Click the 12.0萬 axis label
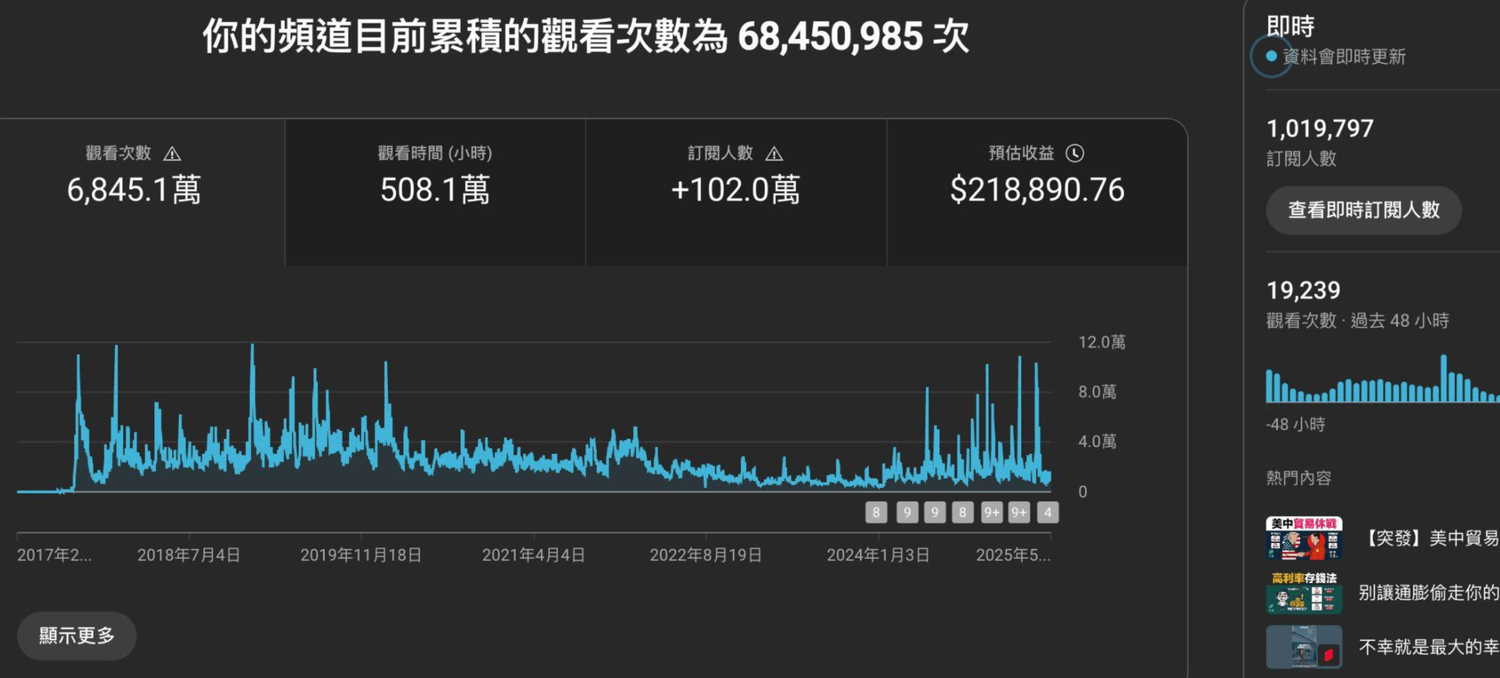Image resolution: width=1500 pixels, height=678 pixels. coord(1101,343)
